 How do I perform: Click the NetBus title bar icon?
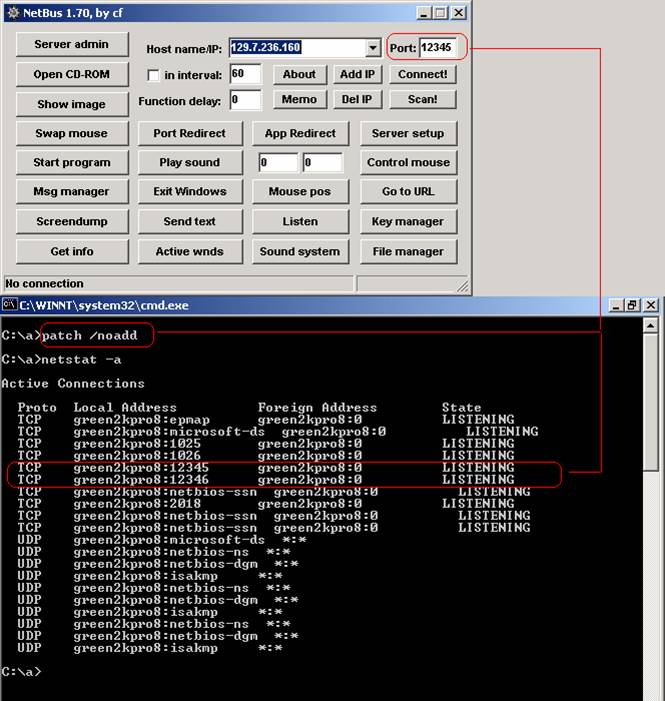(x=10, y=13)
